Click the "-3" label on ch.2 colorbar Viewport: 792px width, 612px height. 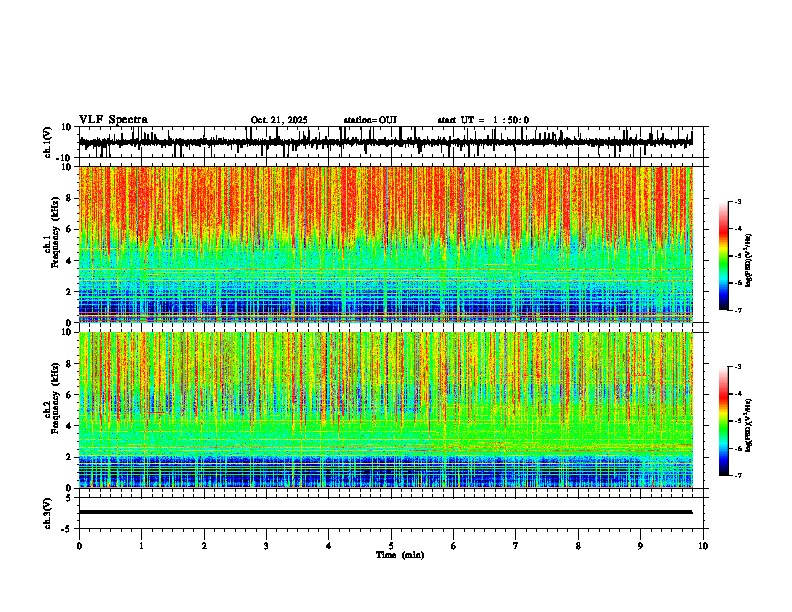(x=738, y=367)
